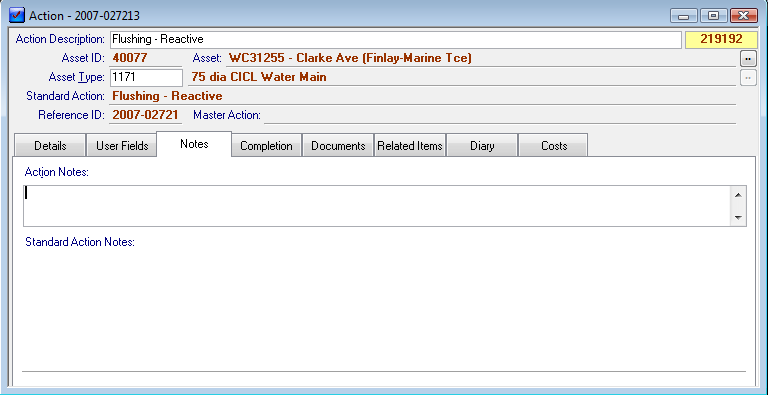Click the Standard Action value Flushing - Reactive
The width and height of the screenshot is (768, 395).
[167, 96]
